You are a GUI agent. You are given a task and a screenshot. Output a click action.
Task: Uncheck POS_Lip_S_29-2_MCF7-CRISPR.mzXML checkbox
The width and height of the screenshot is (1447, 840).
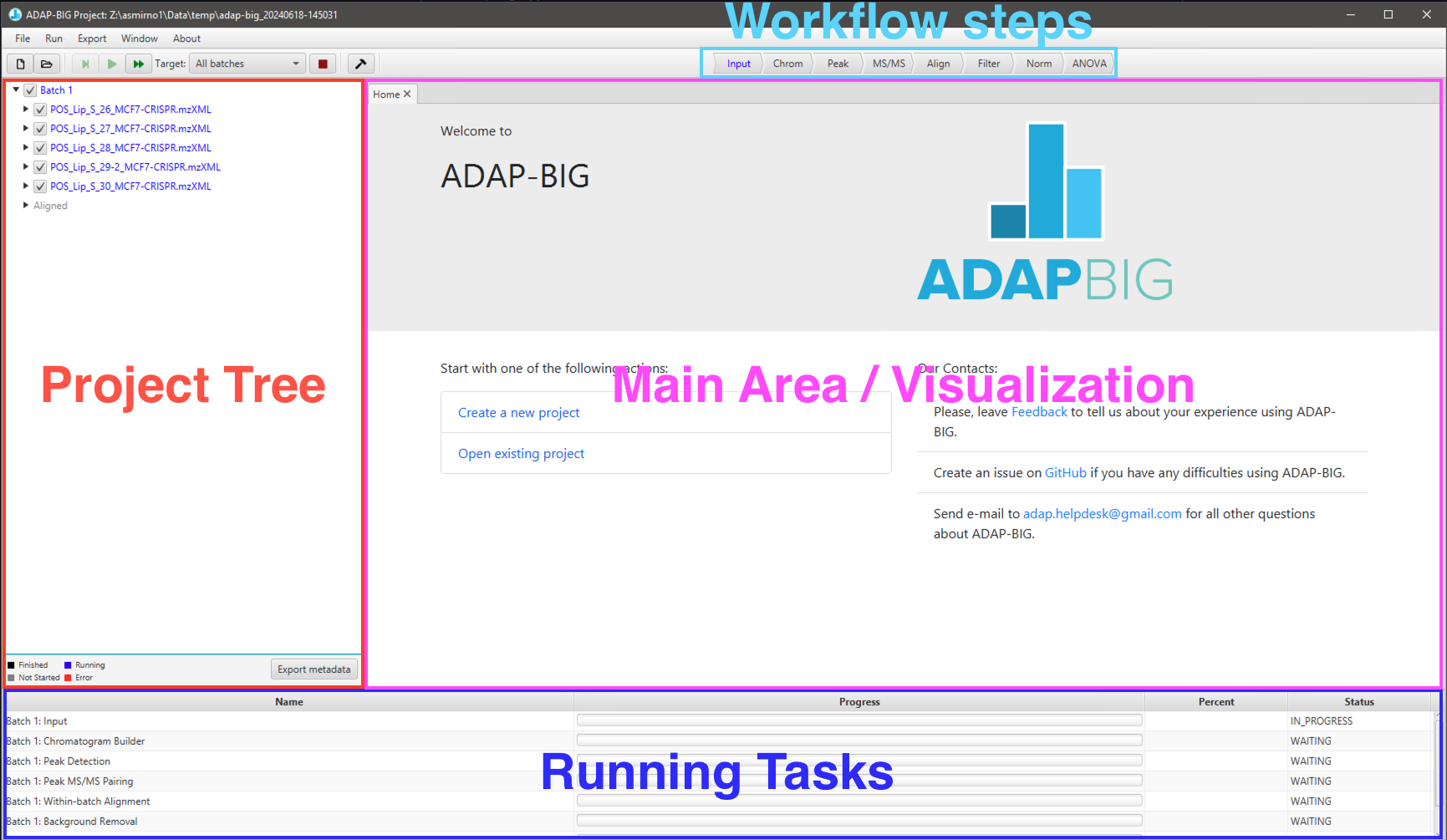(x=40, y=167)
